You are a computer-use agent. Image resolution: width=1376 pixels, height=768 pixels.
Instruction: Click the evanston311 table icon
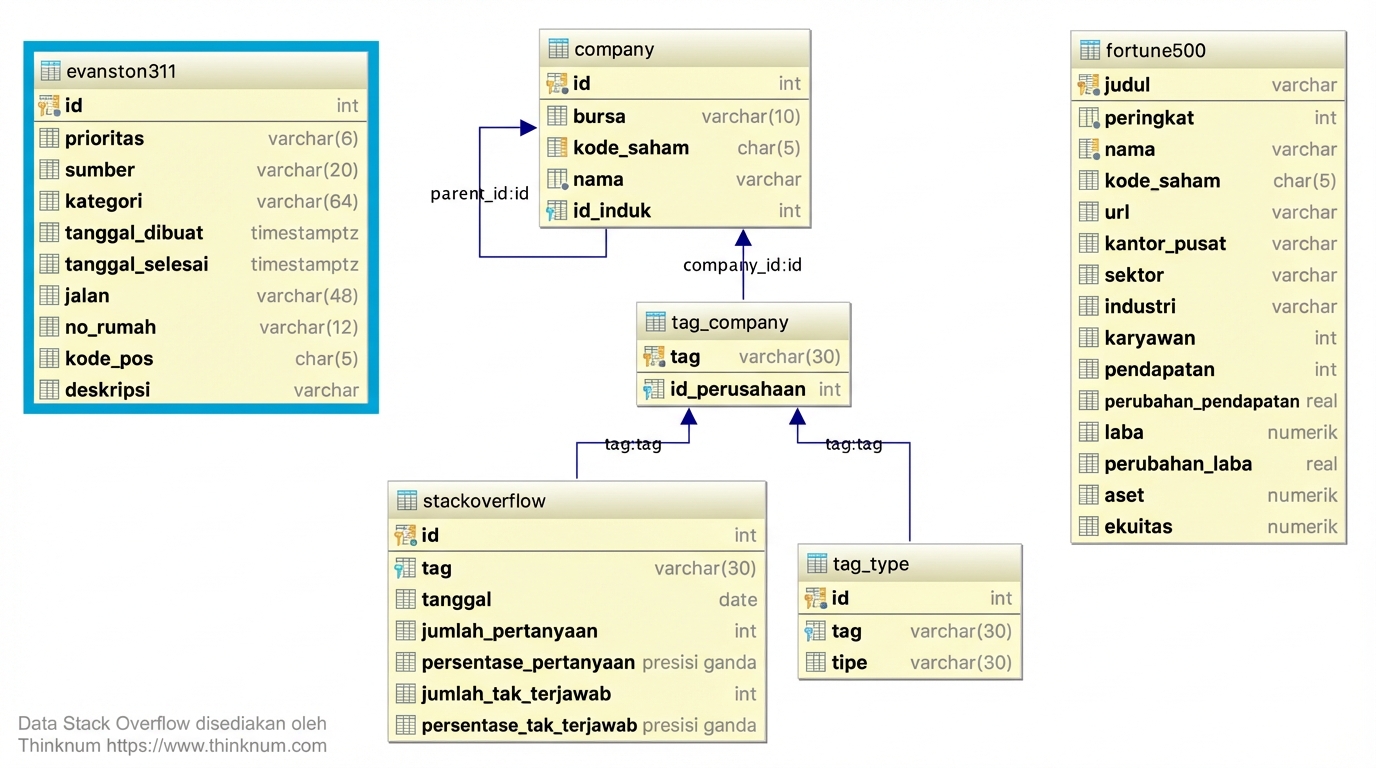(50, 71)
